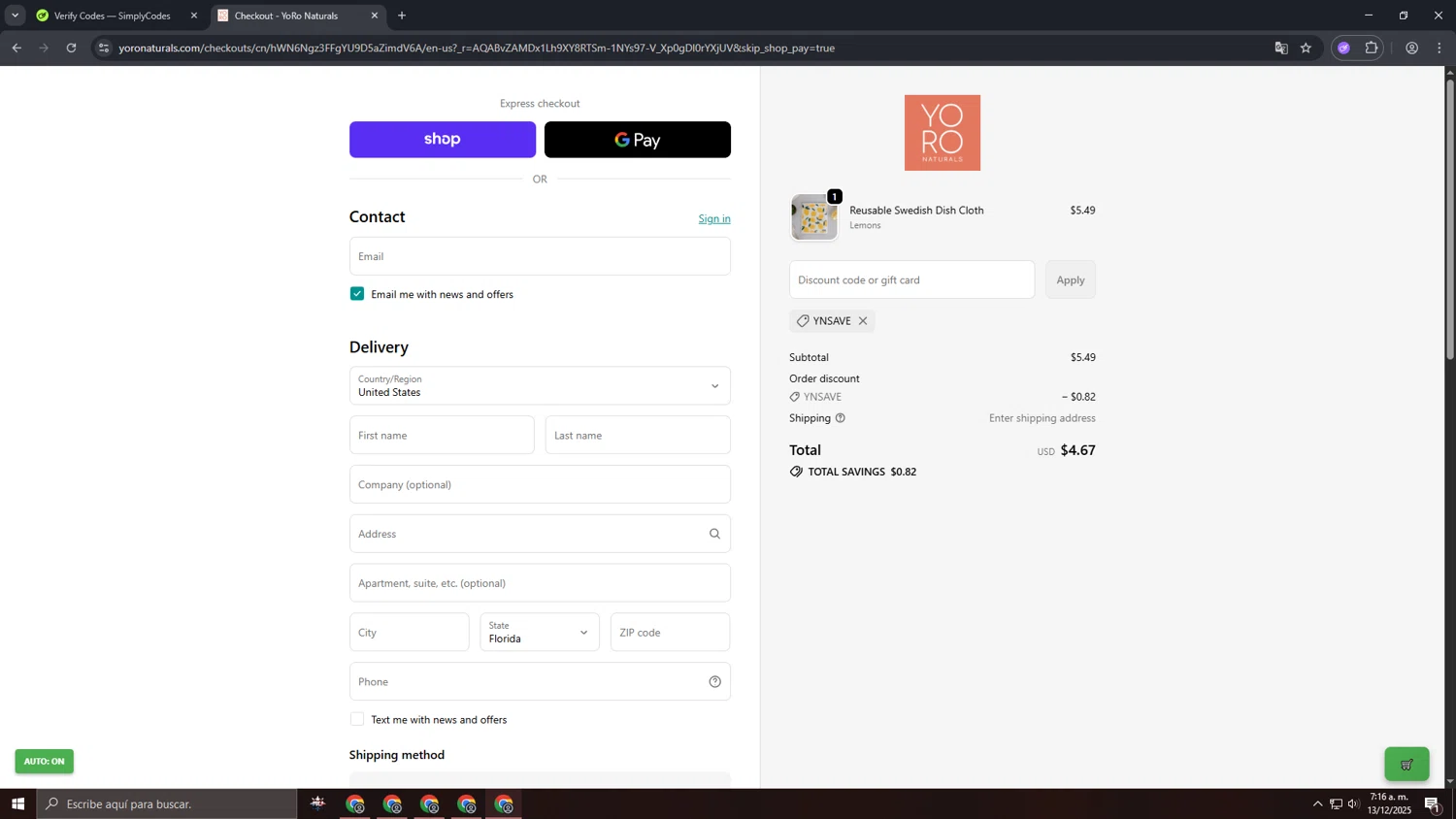
Task: Click the translate page icon
Action: pyautogui.click(x=1281, y=48)
